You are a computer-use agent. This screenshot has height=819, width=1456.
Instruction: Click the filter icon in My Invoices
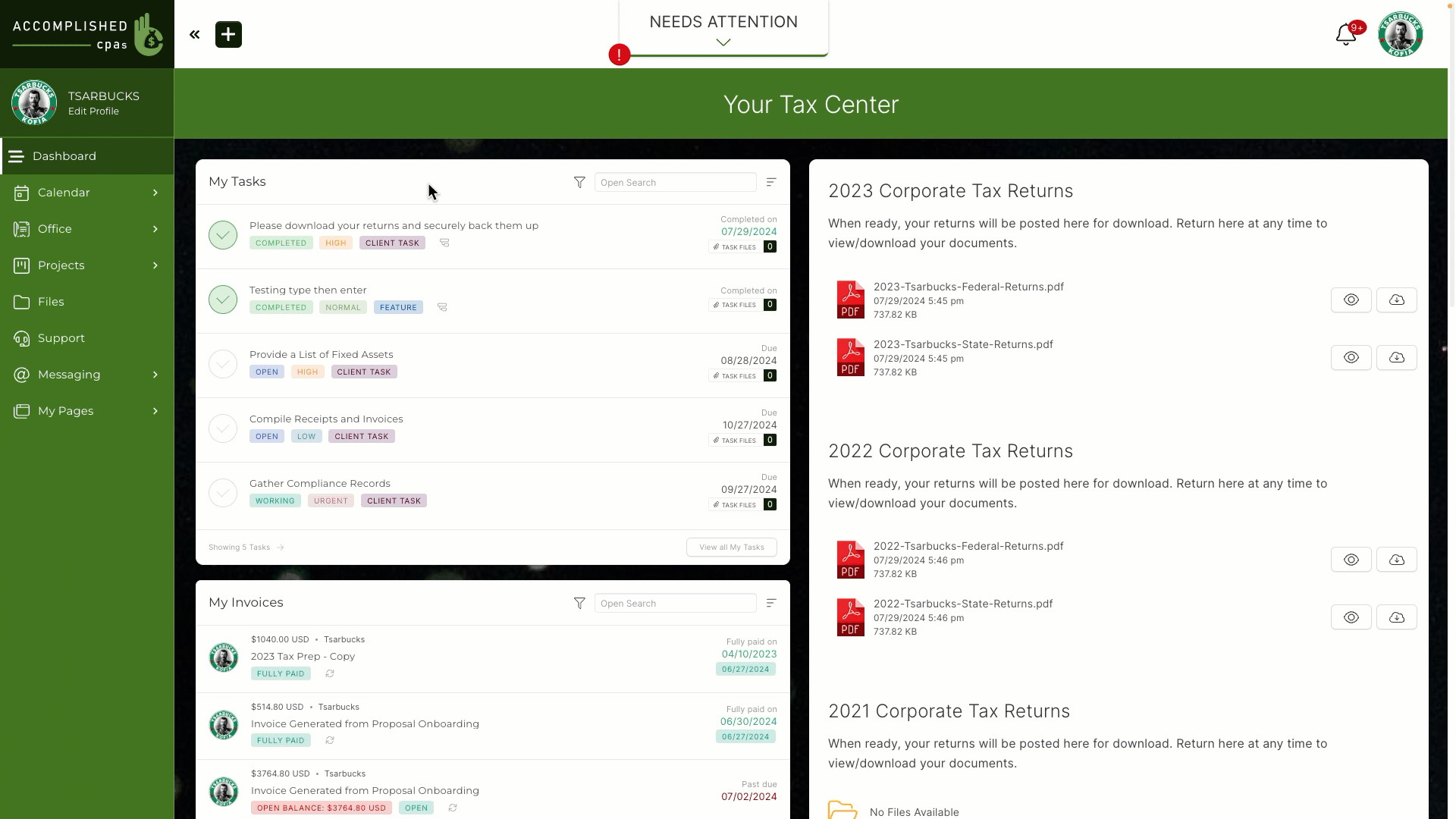579,603
